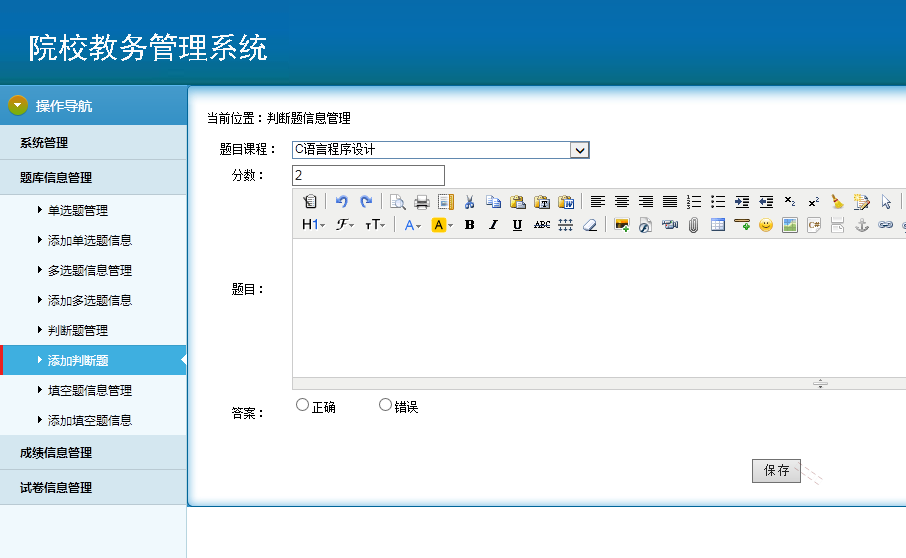
Task: Insert Flash with the Flash icon
Action: point(645,225)
